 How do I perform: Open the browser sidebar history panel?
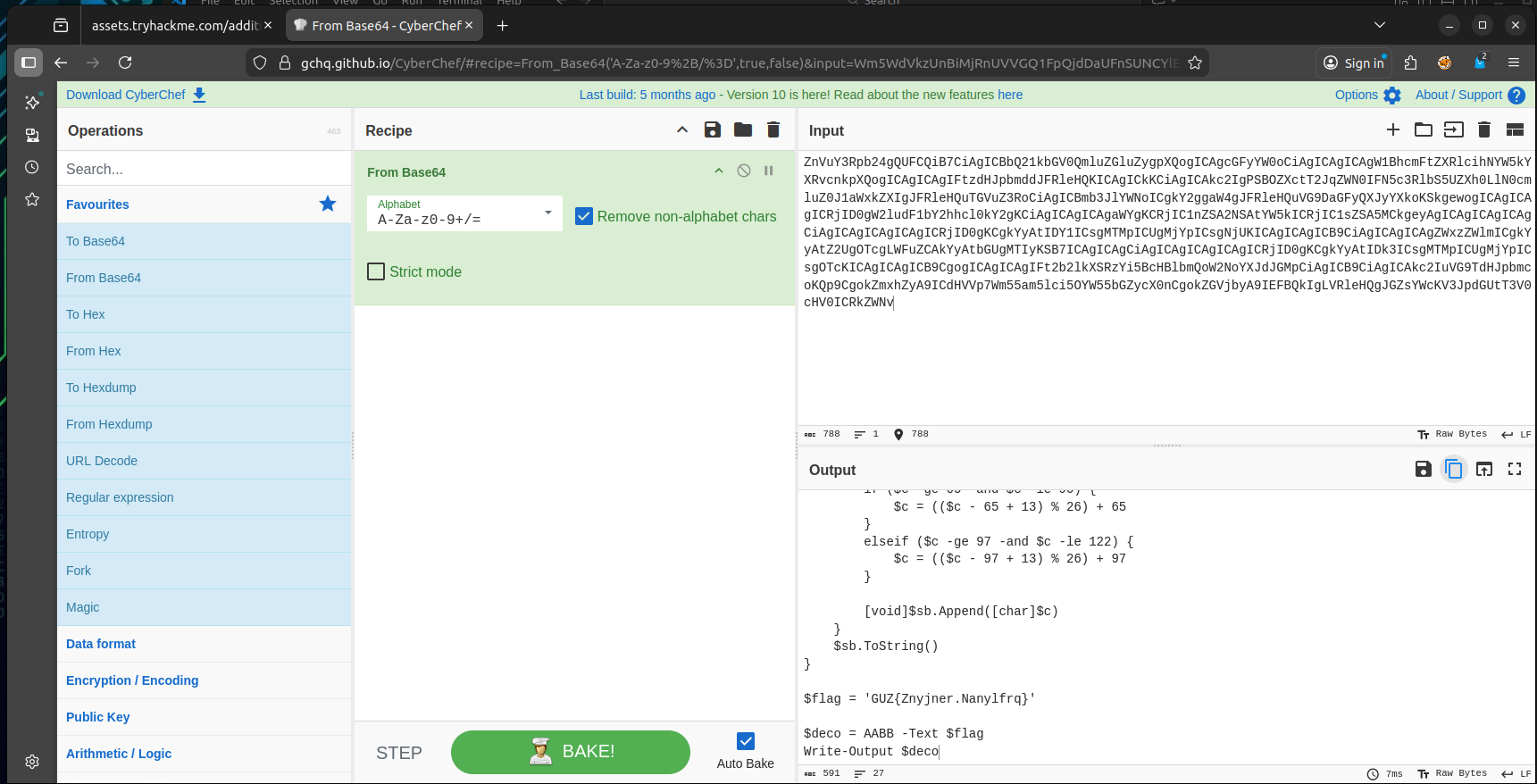[32, 167]
